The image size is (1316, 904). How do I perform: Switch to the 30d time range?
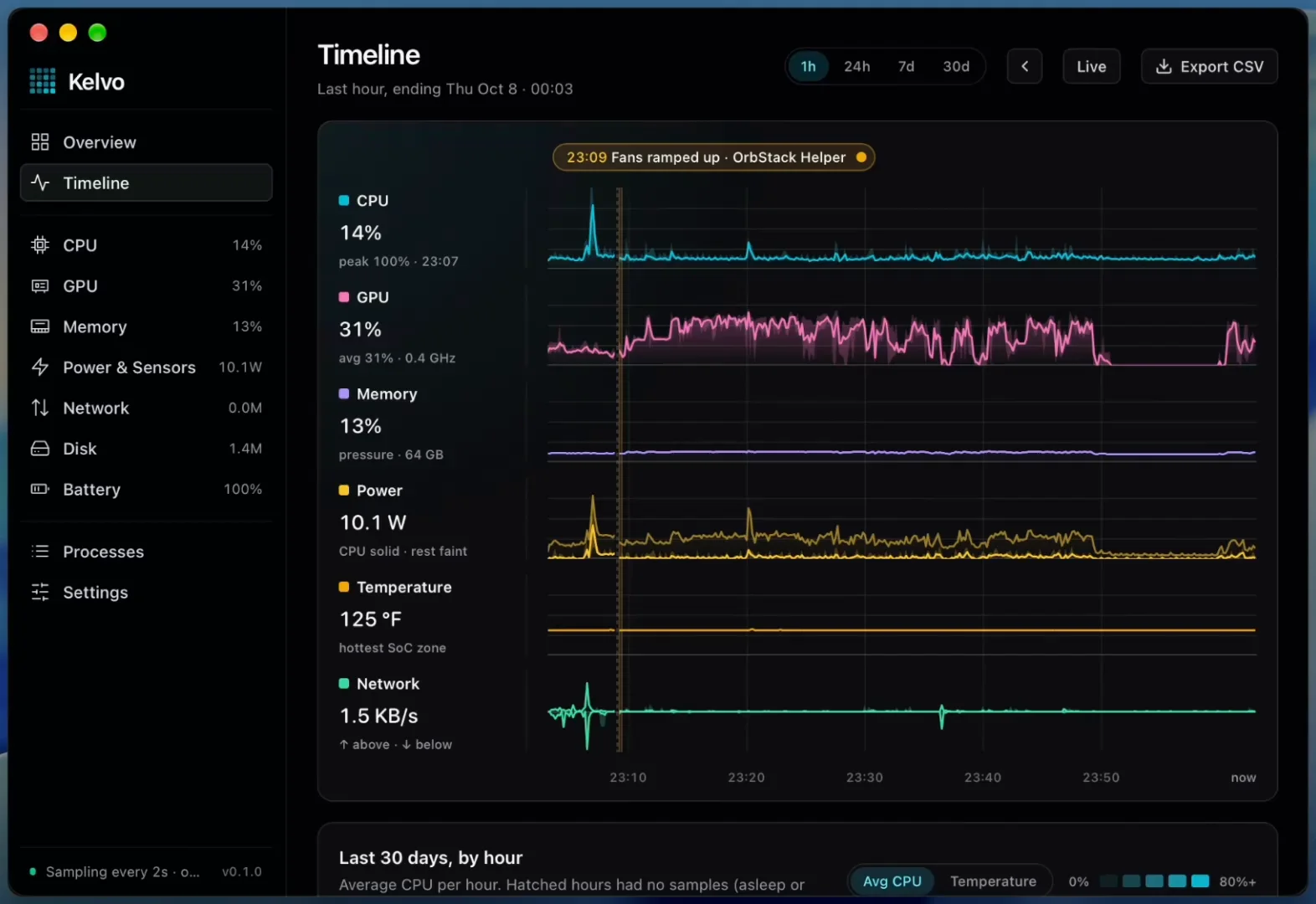[x=956, y=67]
